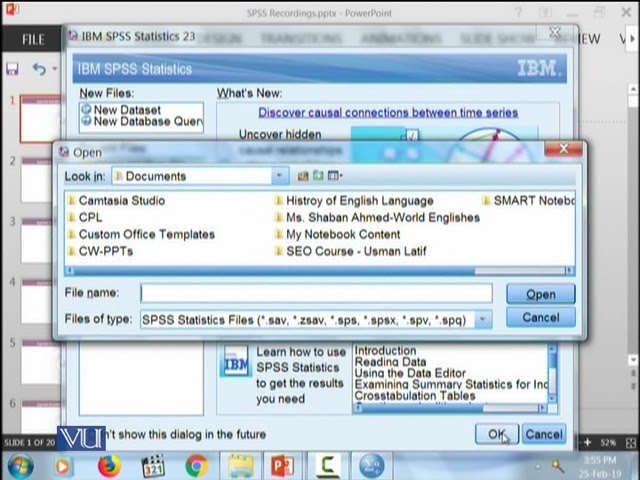640x480 pixels.
Task: Open the My Notebook Content folder
Action: 337,234
